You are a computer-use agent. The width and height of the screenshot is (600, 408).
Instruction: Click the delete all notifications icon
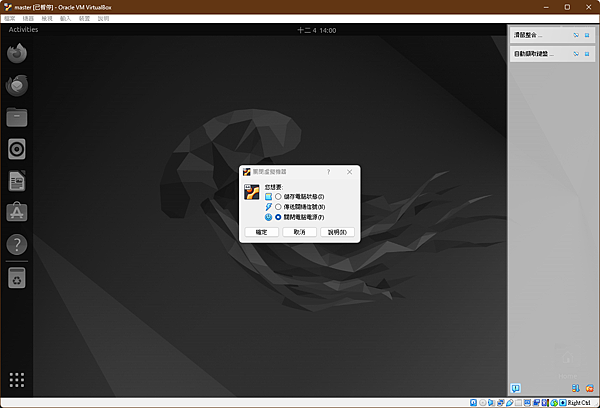[590, 388]
